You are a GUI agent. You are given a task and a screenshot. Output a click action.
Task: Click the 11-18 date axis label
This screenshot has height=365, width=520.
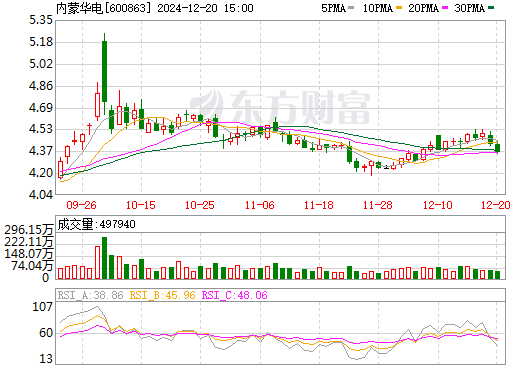(319, 205)
